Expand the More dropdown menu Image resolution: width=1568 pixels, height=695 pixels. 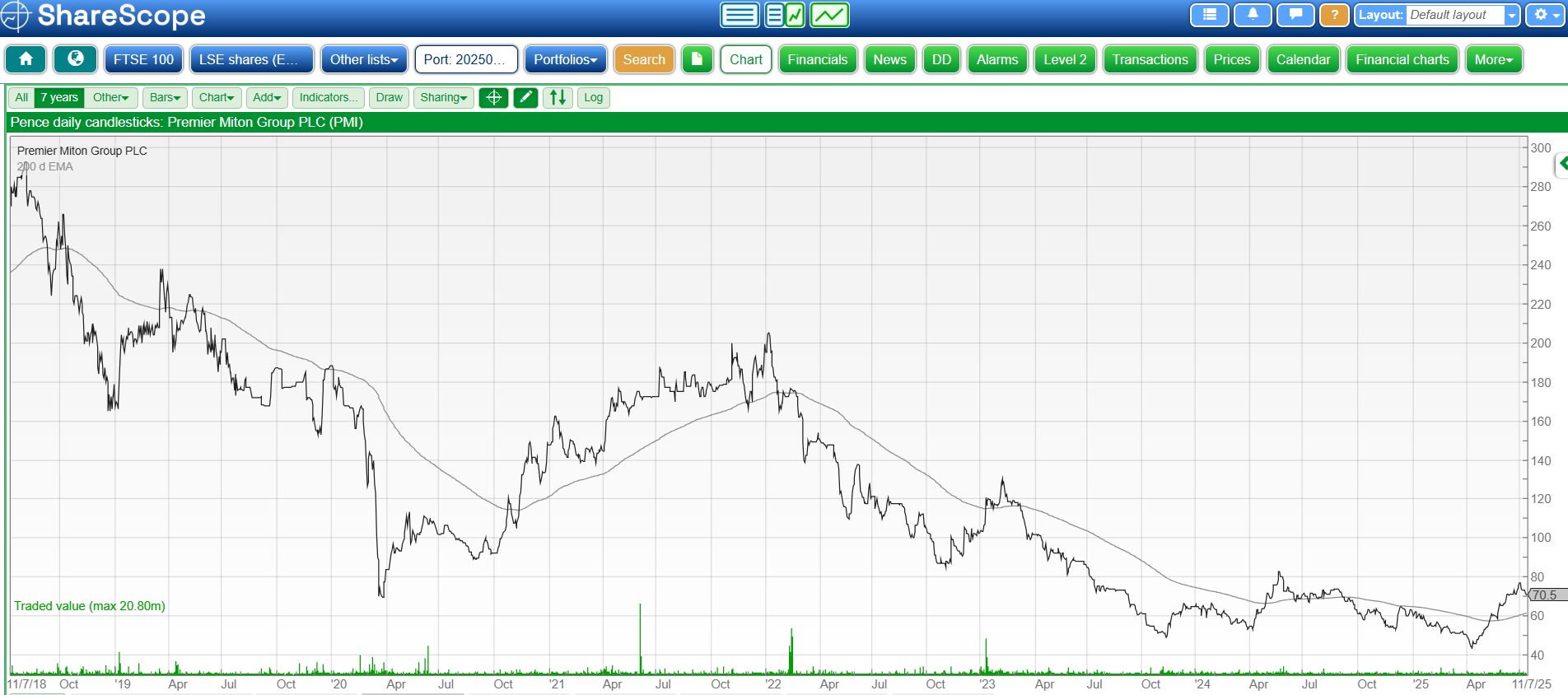(x=1494, y=59)
